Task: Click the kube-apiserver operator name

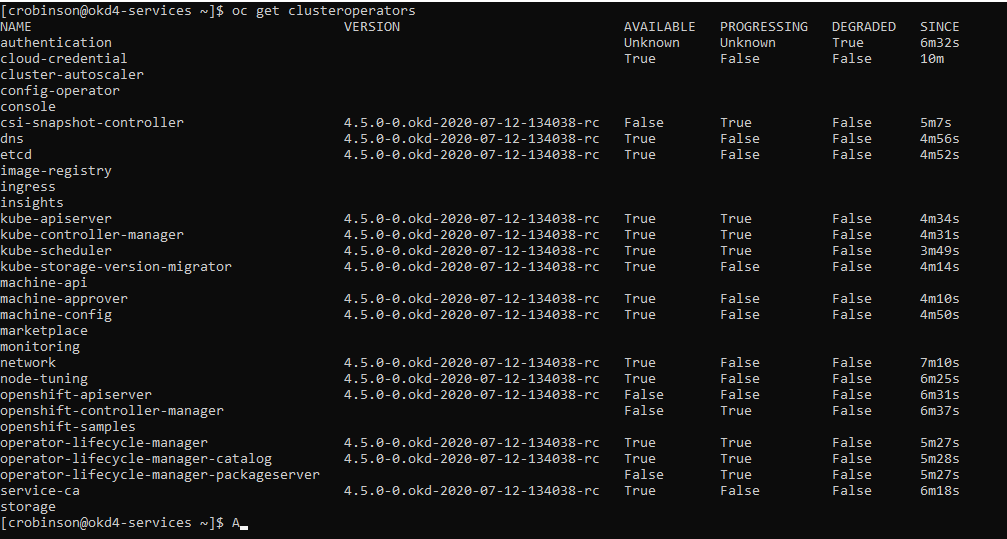Action: point(56,219)
